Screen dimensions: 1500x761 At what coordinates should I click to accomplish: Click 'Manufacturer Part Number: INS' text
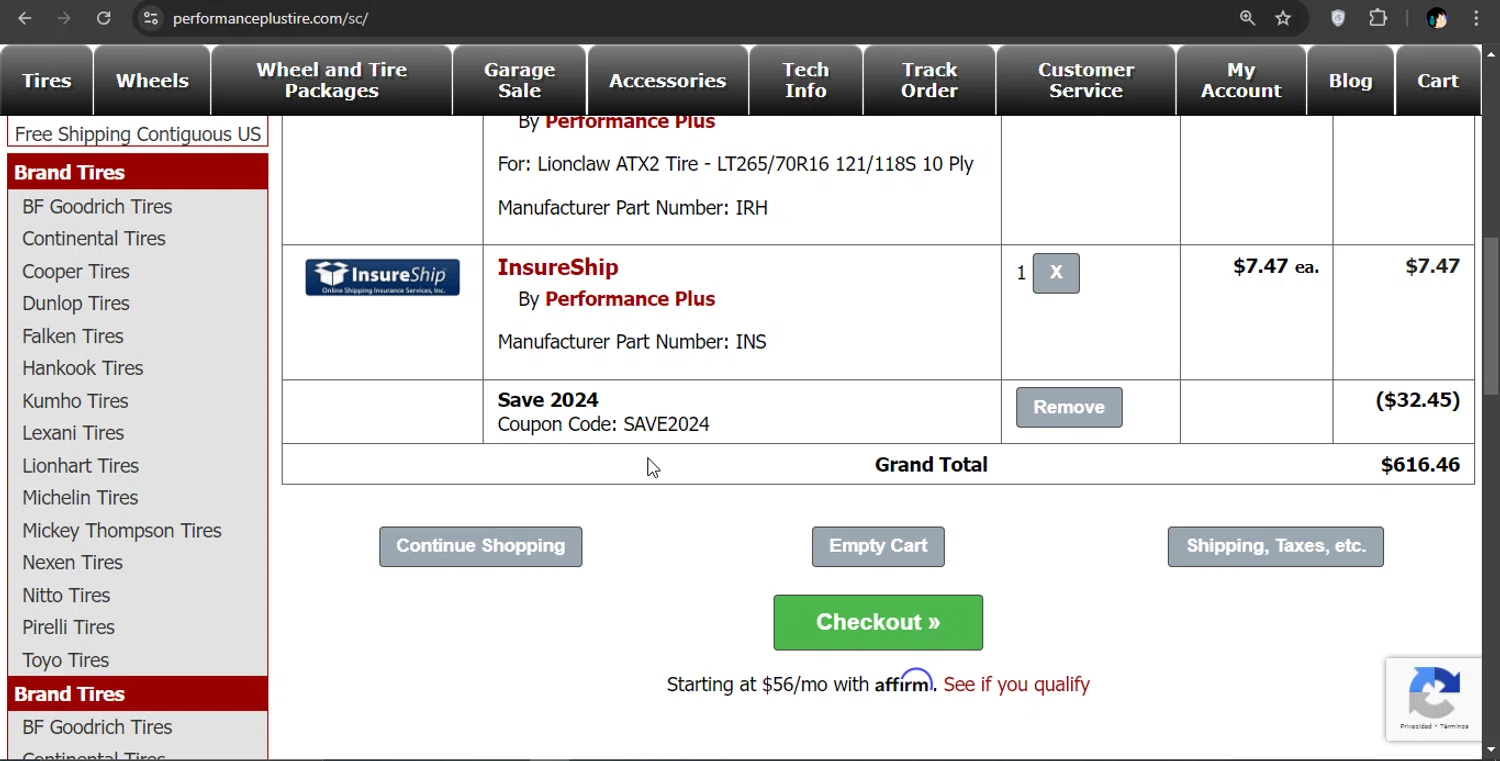coord(632,342)
